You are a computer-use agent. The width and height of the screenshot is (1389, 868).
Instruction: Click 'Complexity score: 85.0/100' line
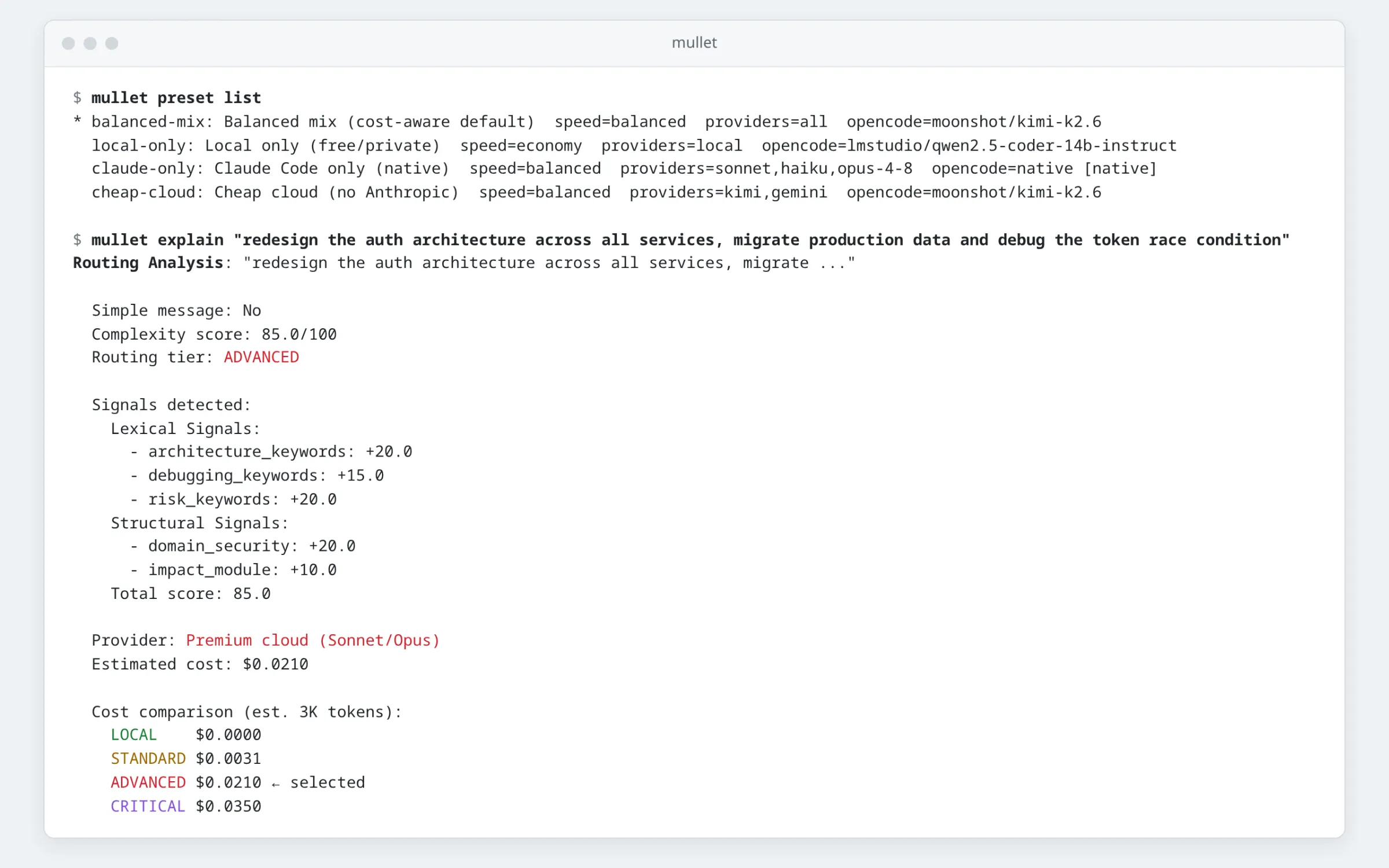click(x=214, y=334)
